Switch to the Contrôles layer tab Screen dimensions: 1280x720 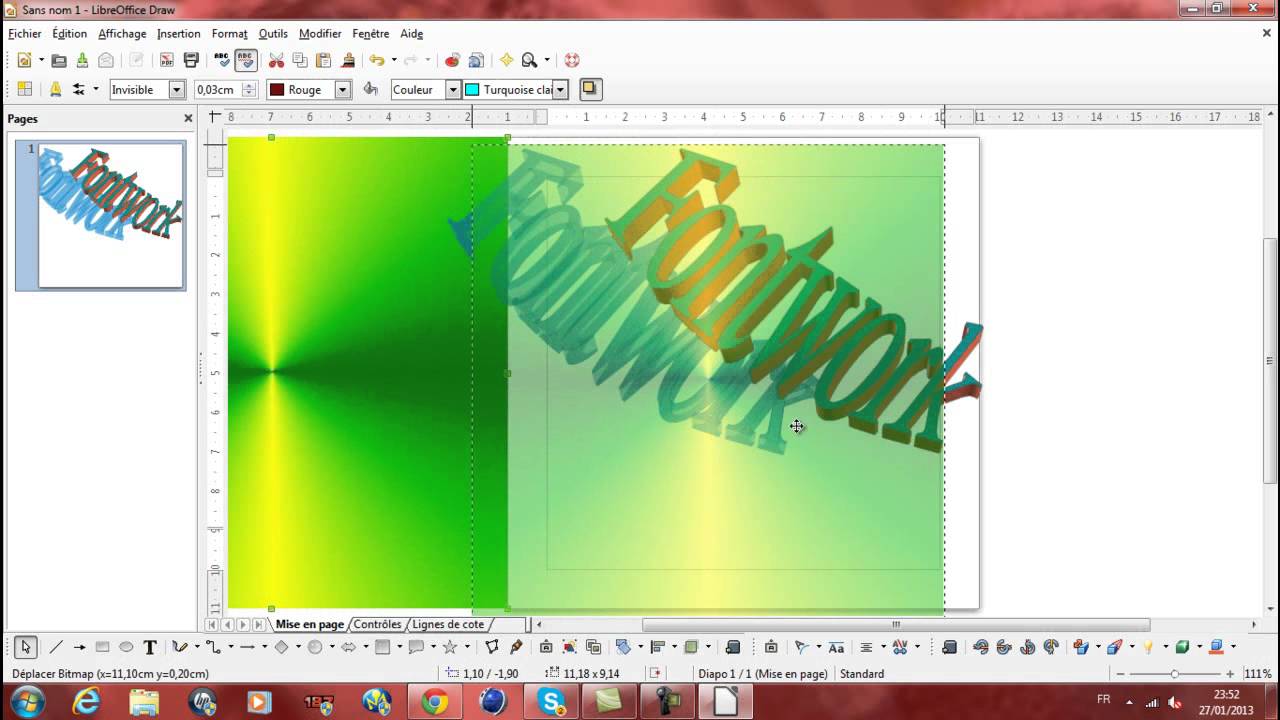point(377,624)
